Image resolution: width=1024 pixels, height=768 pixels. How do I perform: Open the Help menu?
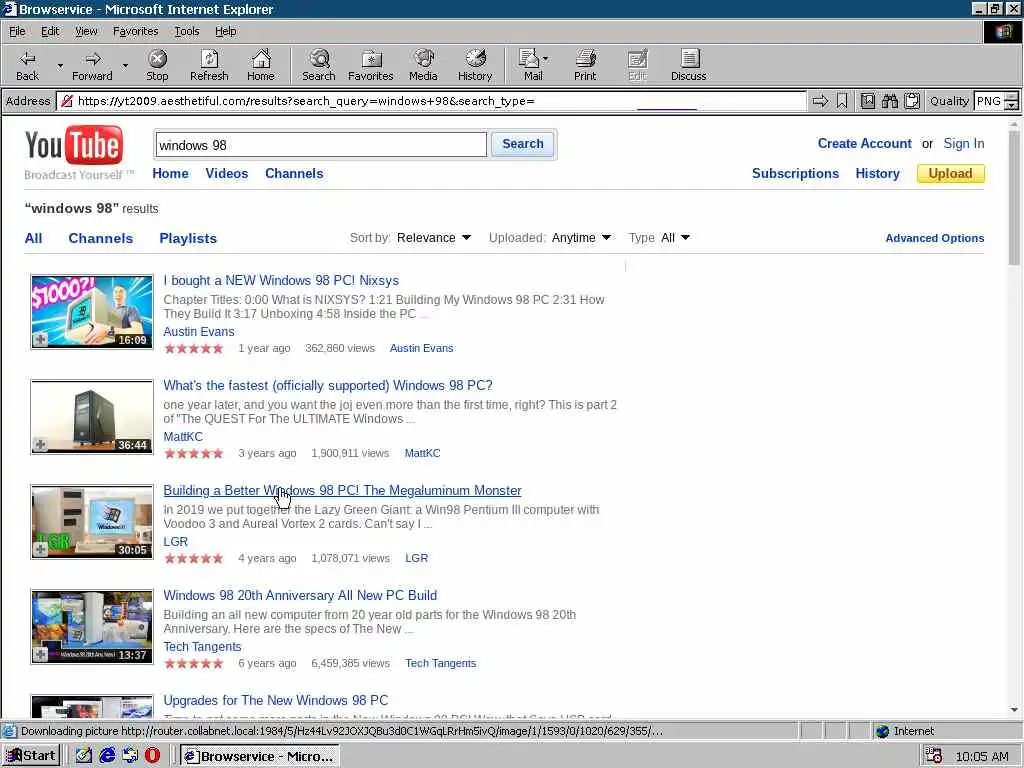(225, 31)
